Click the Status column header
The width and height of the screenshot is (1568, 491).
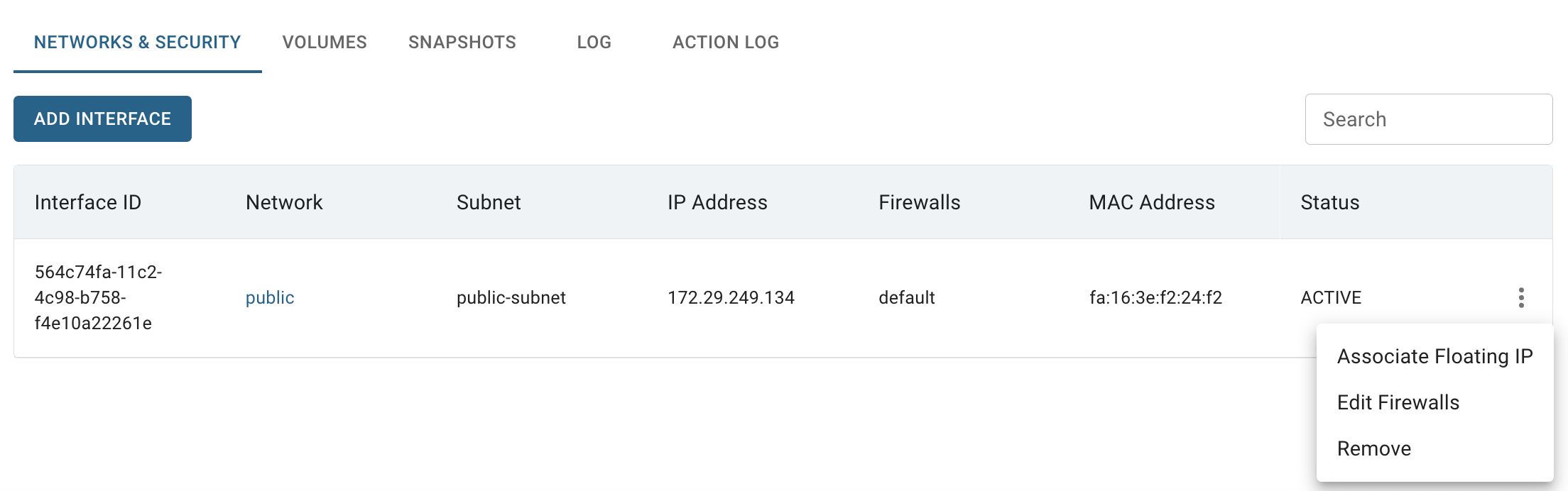point(1330,202)
